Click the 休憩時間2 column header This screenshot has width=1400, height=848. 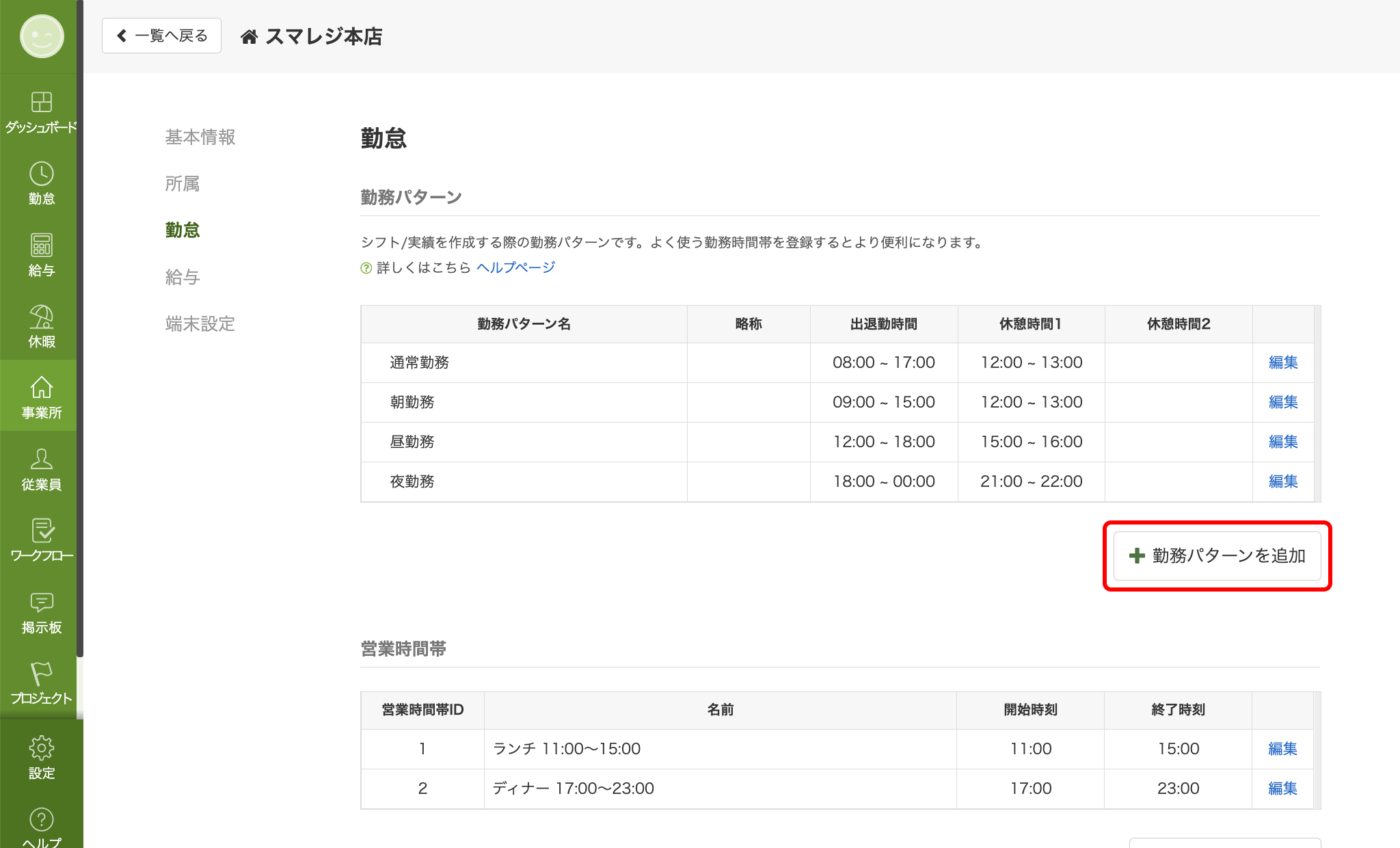pos(1179,324)
